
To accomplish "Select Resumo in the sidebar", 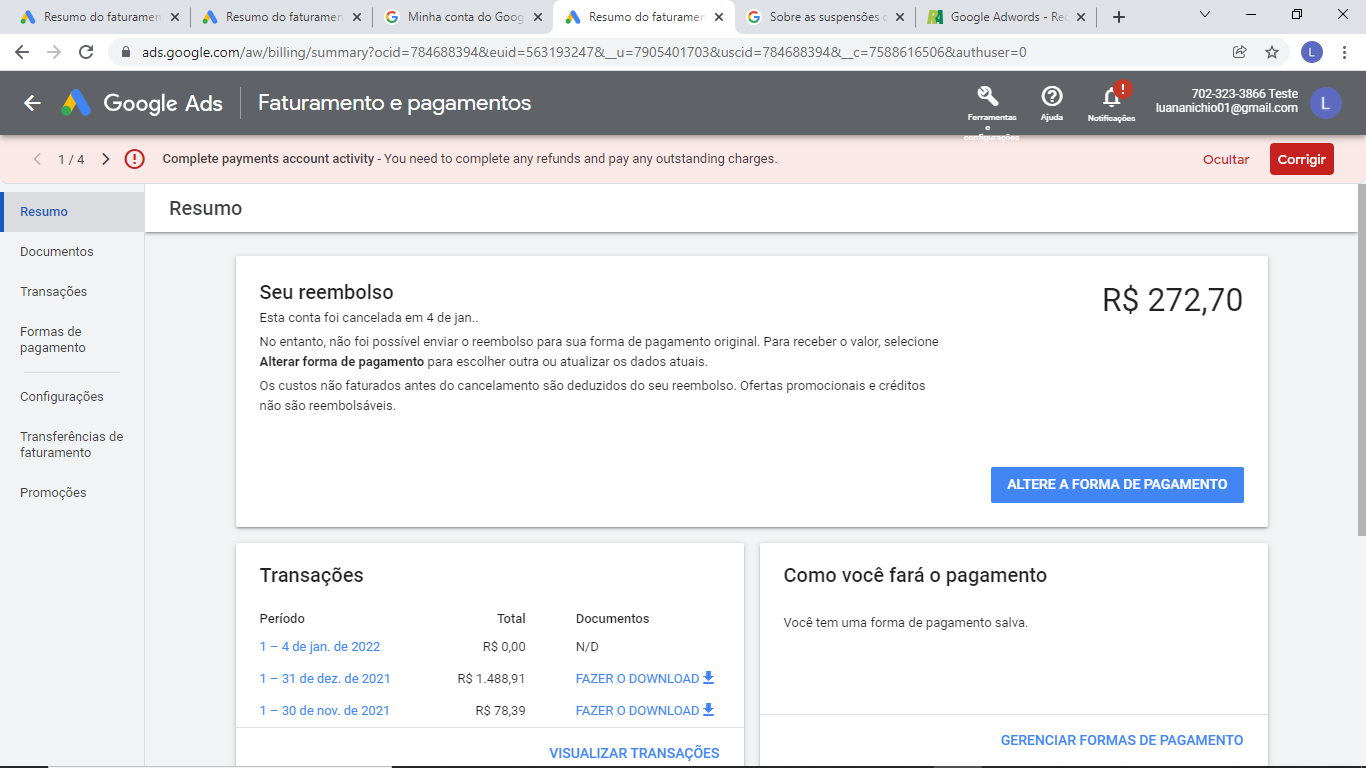I will point(72,212).
